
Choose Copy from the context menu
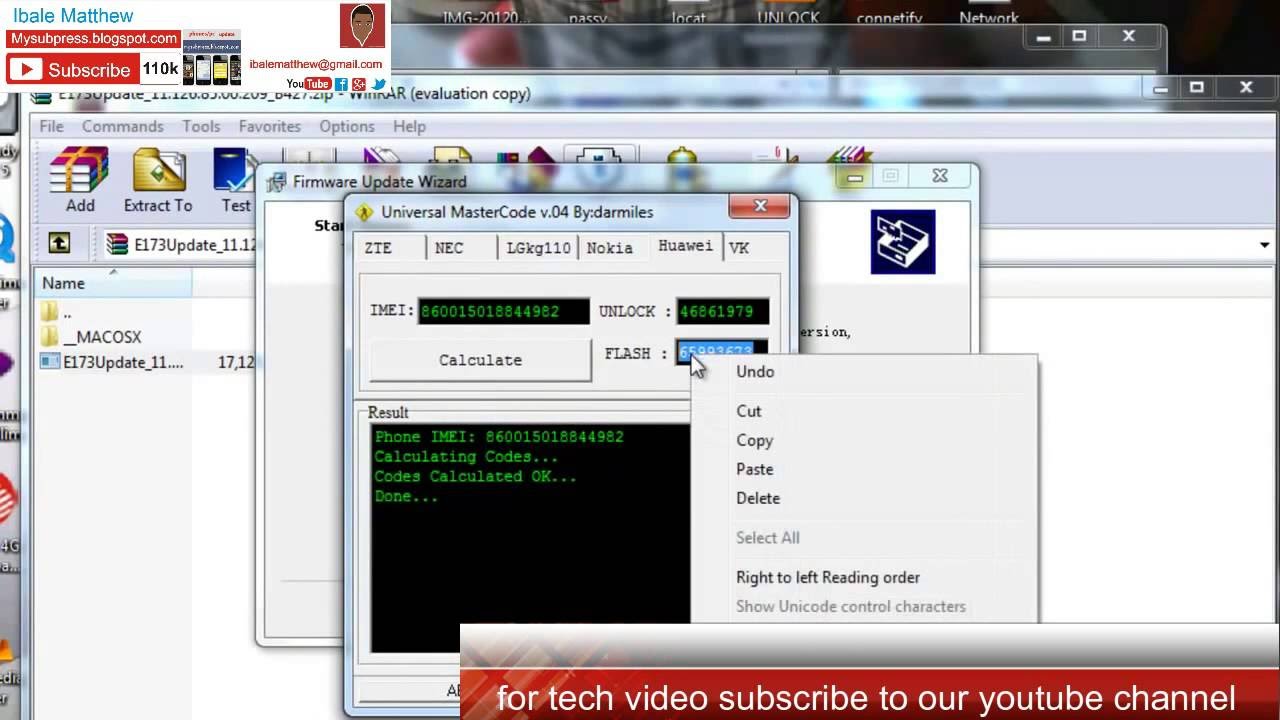(755, 440)
